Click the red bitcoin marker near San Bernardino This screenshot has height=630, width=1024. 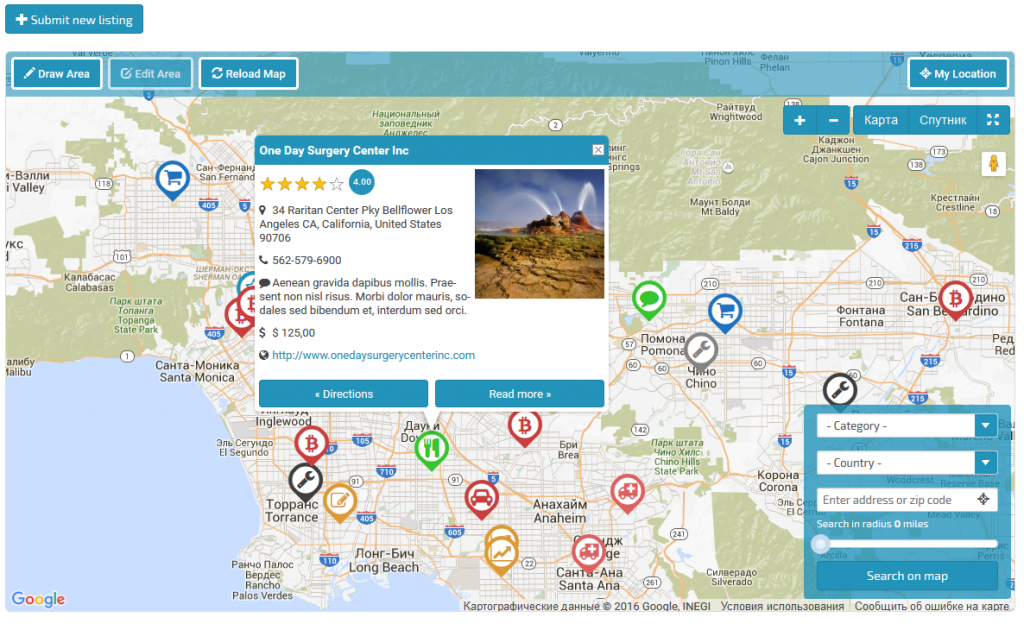click(955, 298)
